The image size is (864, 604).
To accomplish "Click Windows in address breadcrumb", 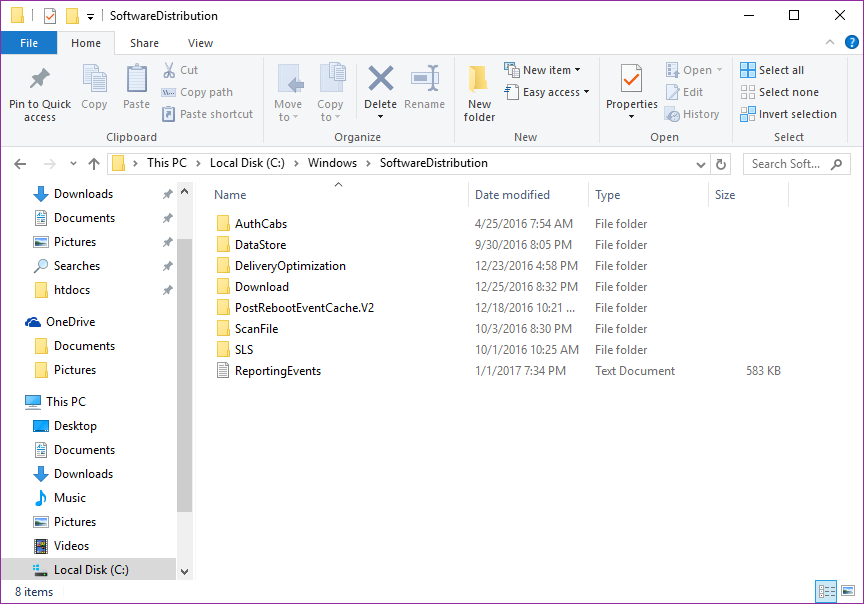I will pyautogui.click(x=332, y=163).
